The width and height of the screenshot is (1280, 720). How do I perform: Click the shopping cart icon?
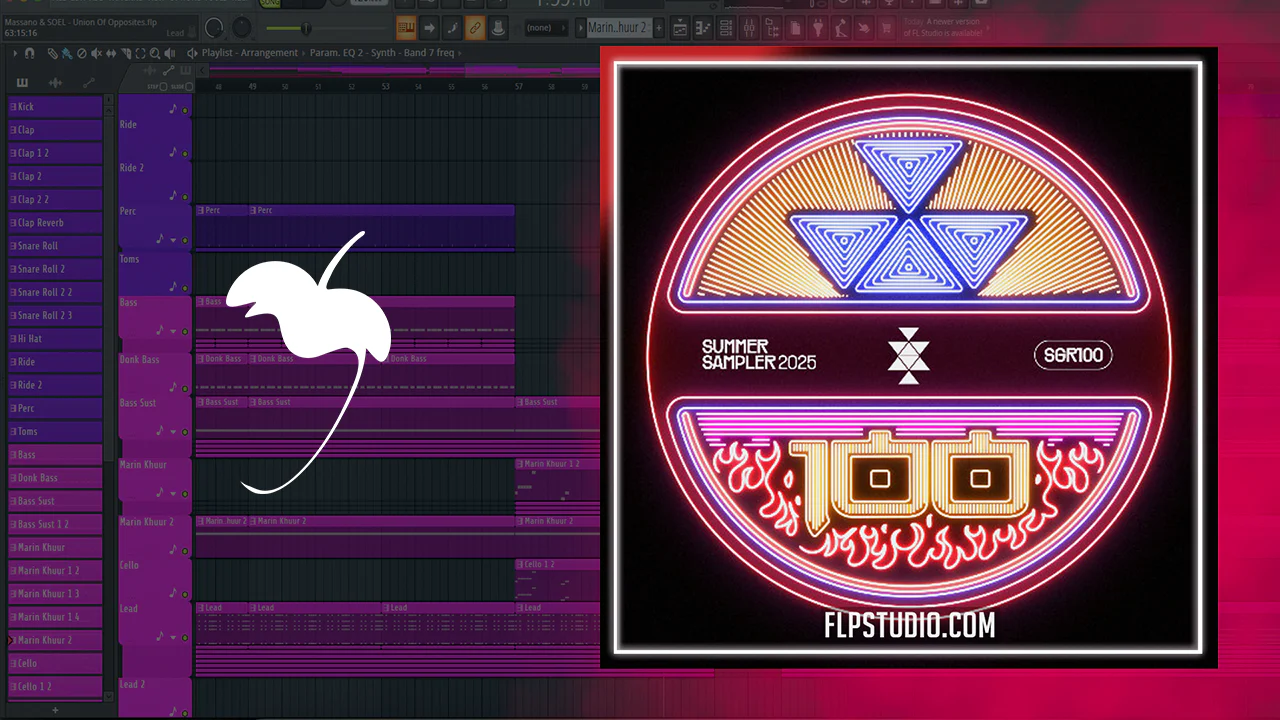(x=887, y=28)
